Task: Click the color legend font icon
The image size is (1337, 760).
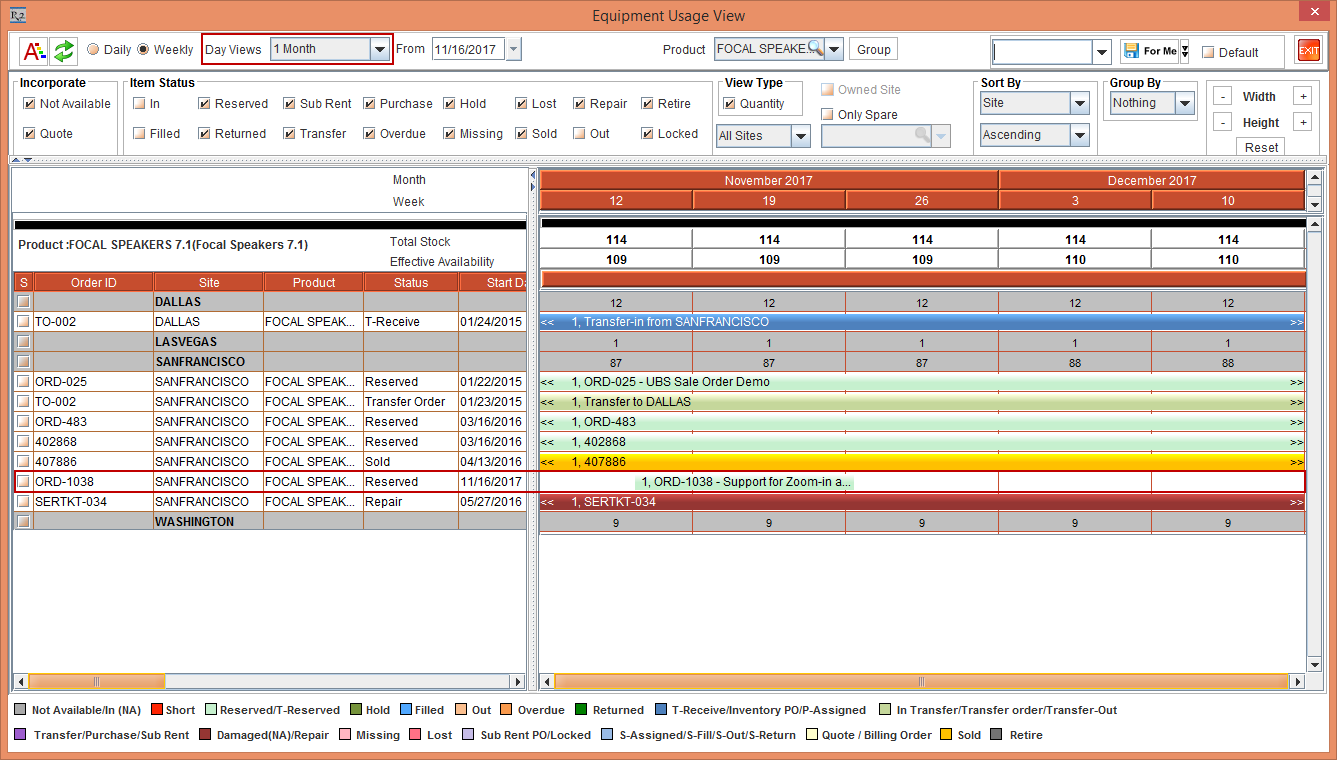Action: pos(34,50)
